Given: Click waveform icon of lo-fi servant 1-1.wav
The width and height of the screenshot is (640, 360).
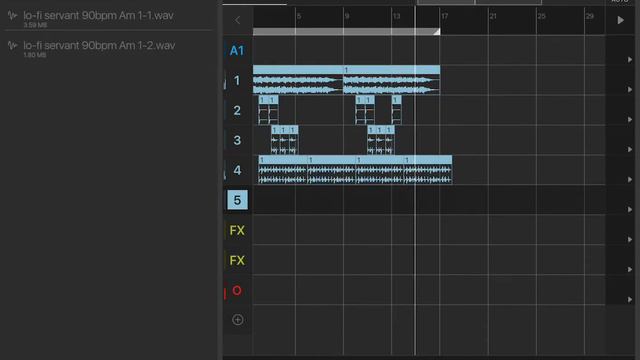Looking at the screenshot, I should (12, 16).
